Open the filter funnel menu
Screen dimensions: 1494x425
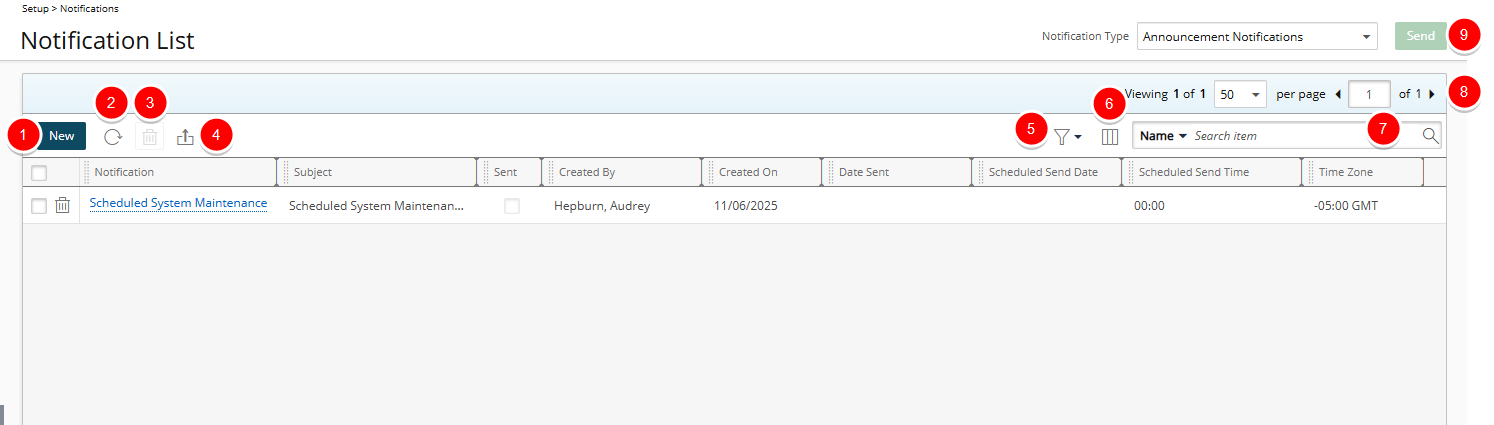(1067, 137)
